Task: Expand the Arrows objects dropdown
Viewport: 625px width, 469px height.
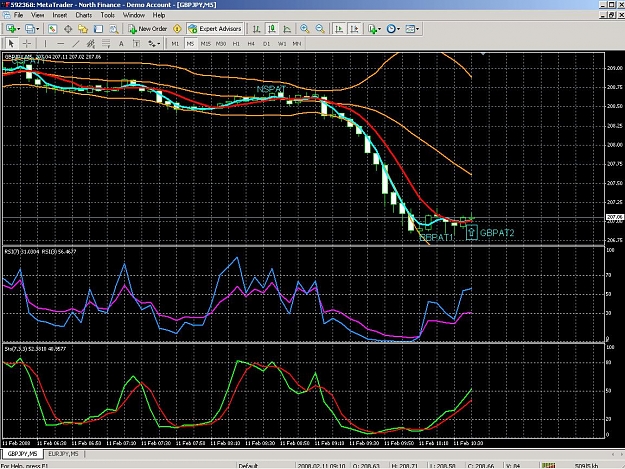Action: (159, 43)
